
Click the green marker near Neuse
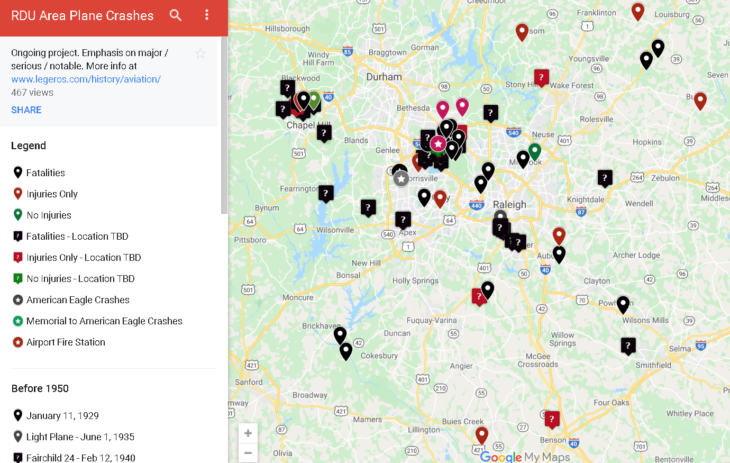tap(534, 151)
